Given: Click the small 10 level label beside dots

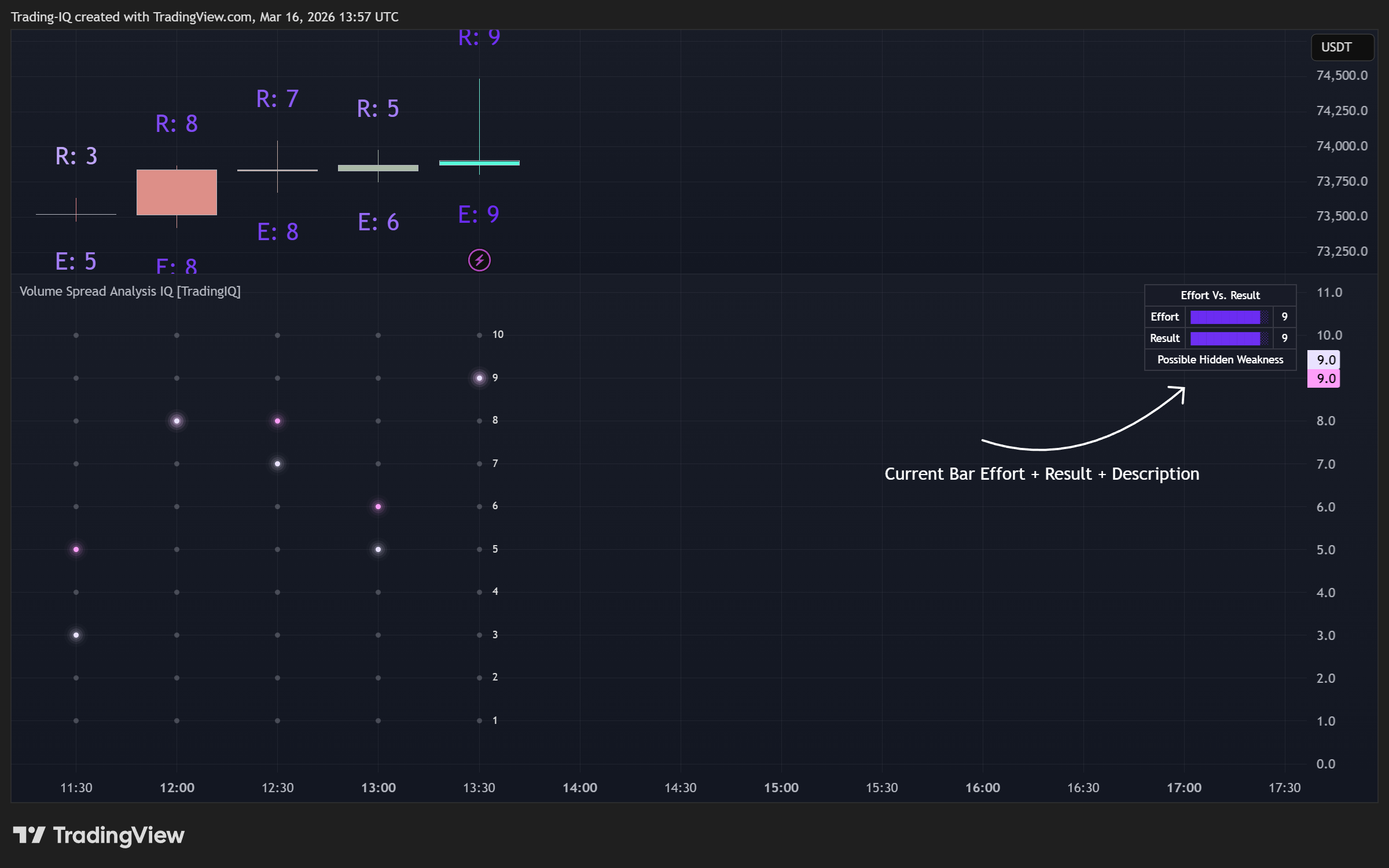Looking at the screenshot, I should coord(498,334).
